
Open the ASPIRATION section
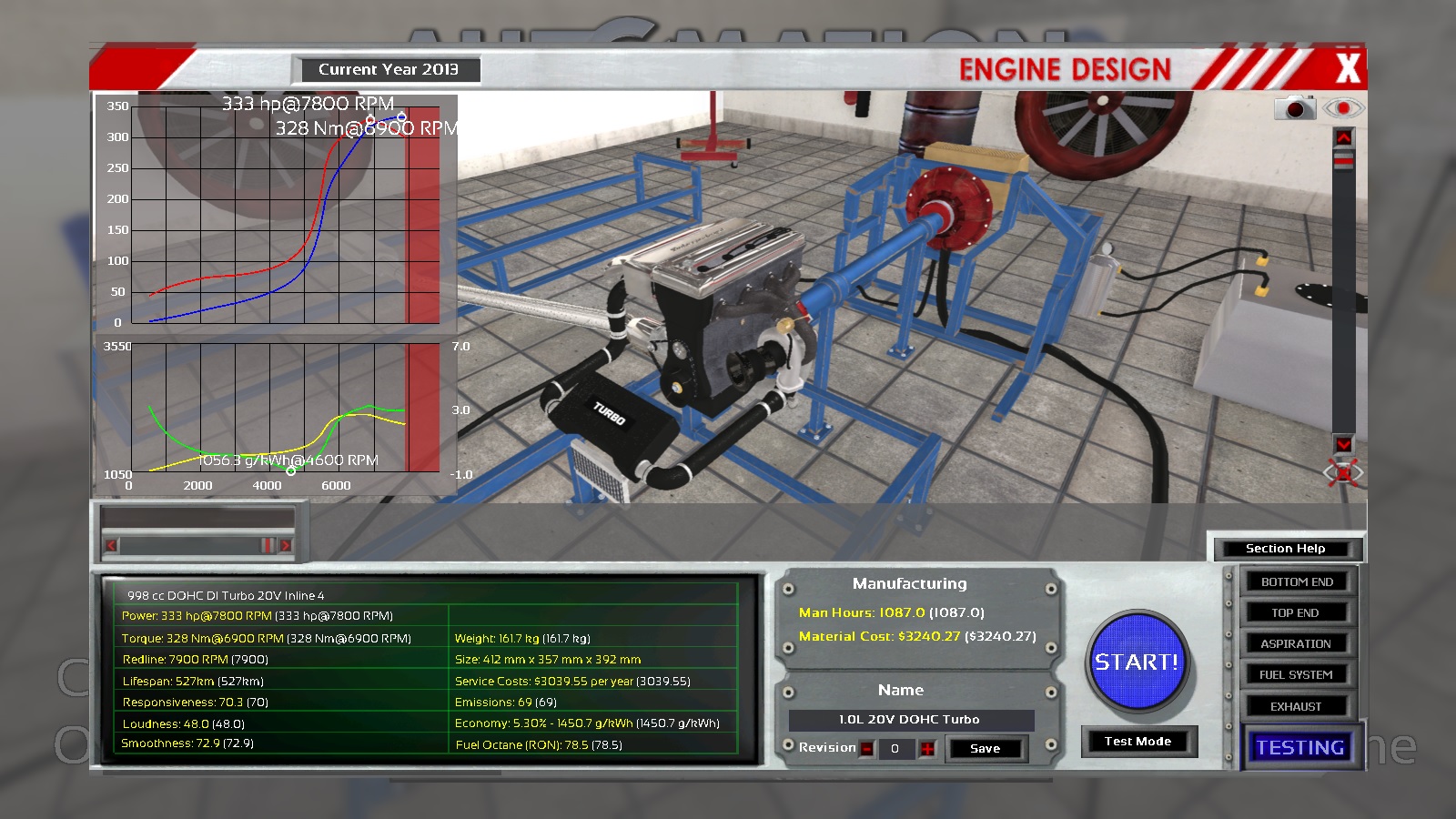1297,644
